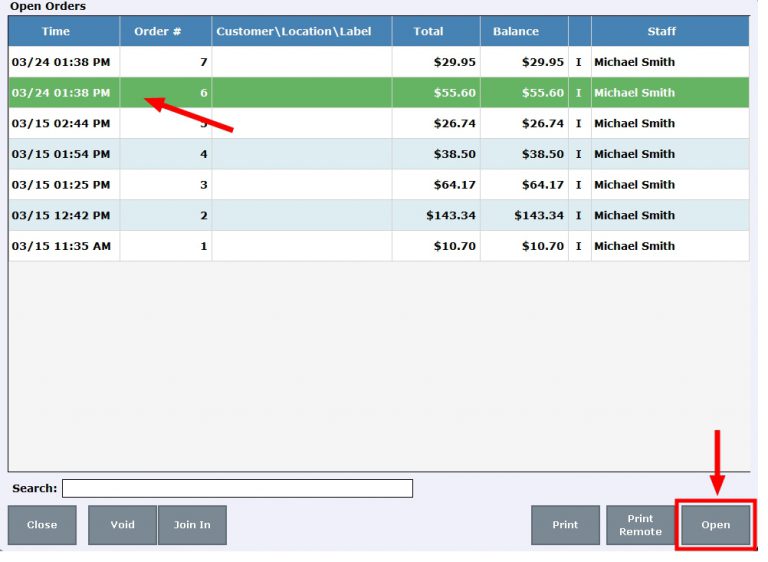Click order number 7 cell
Screen dimensions: 768x562
pos(166,62)
